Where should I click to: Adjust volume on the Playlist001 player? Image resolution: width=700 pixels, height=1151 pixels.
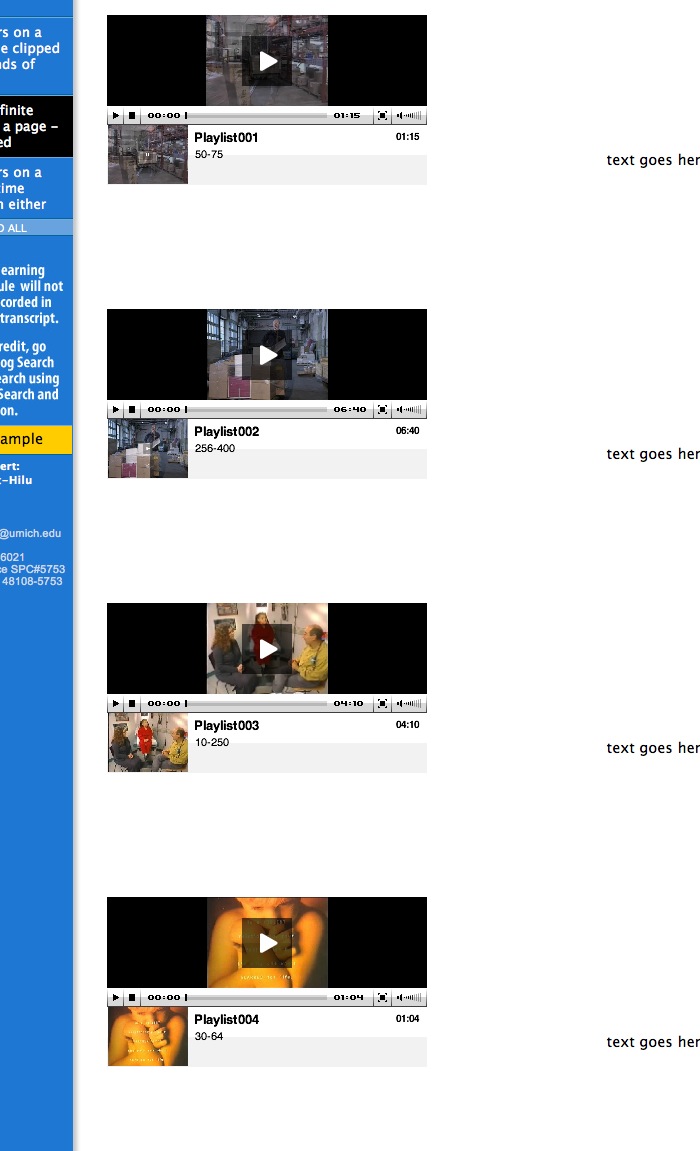point(410,116)
